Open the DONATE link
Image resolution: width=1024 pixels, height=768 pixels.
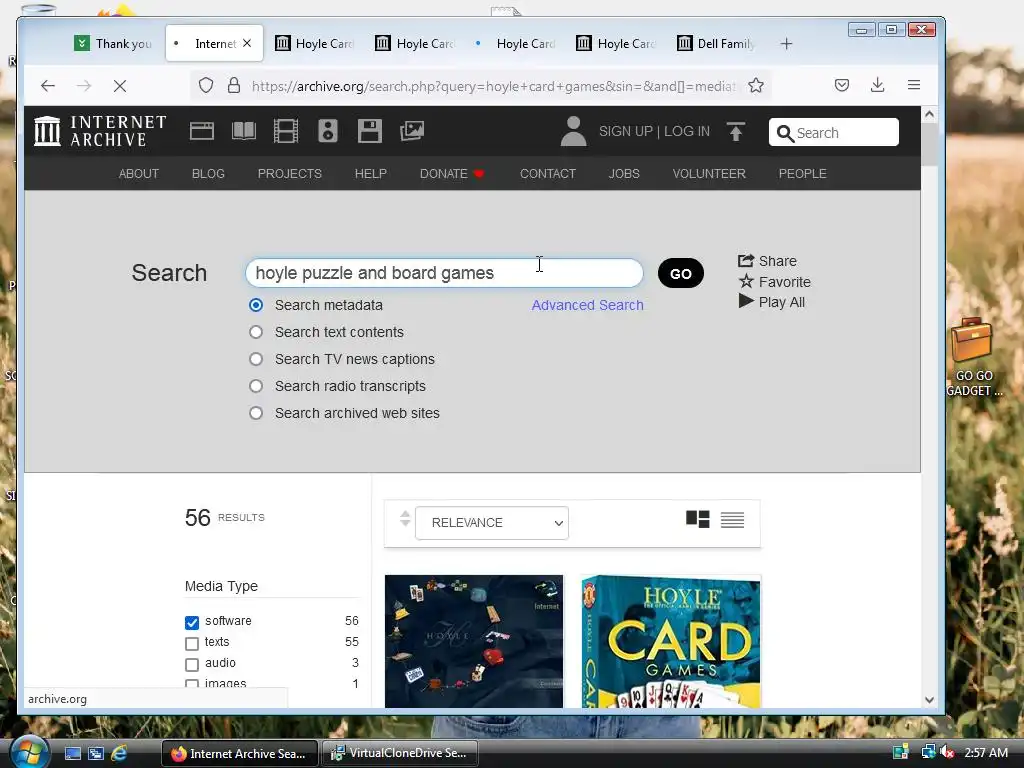(x=451, y=174)
